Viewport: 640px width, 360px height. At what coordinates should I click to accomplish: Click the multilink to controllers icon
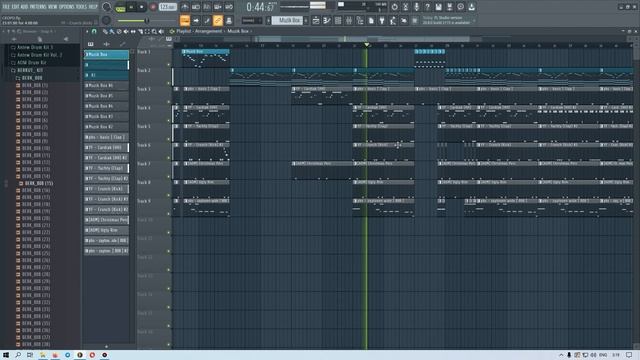tap(229, 20)
